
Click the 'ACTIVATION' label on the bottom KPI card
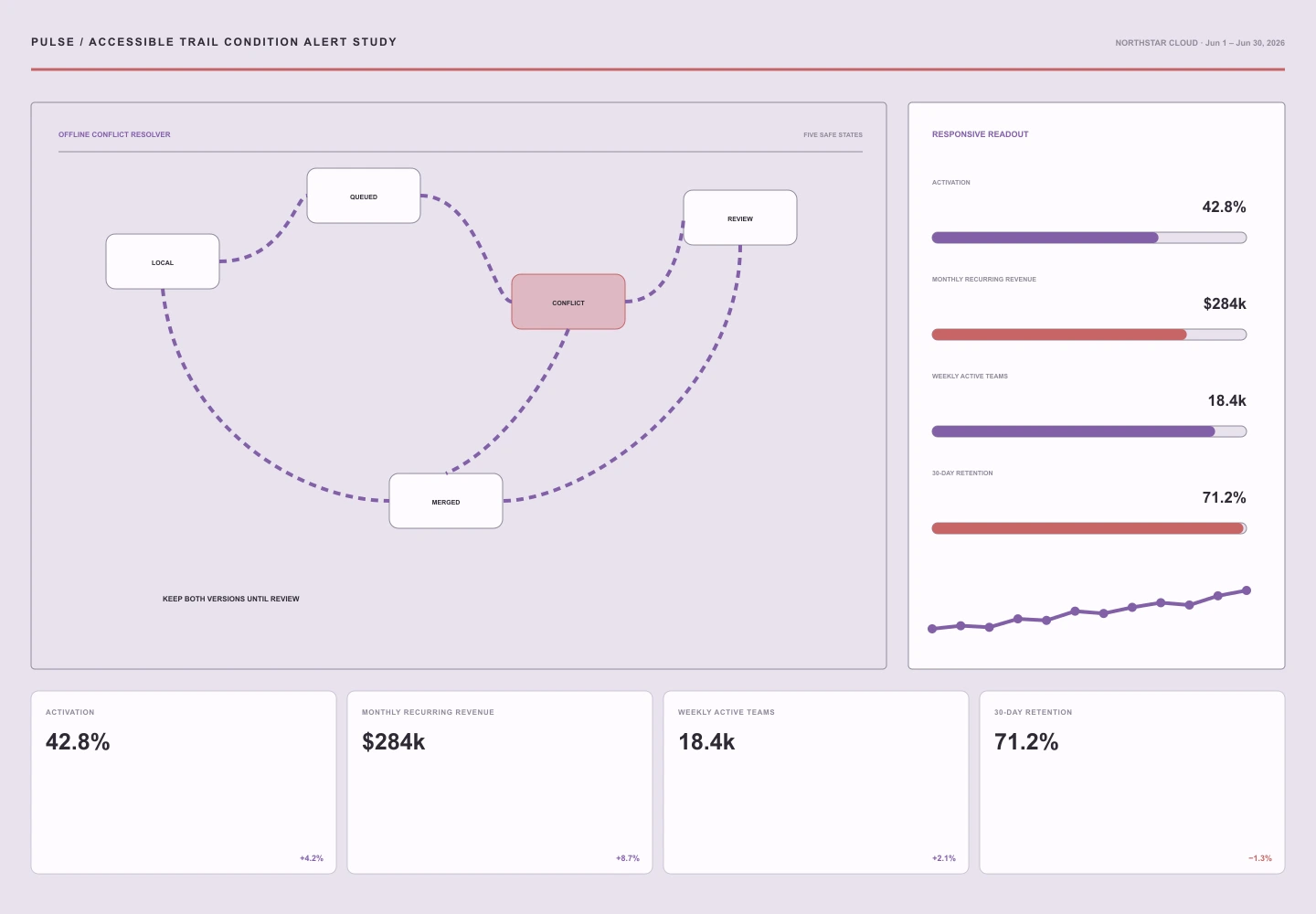click(x=70, y=712)
